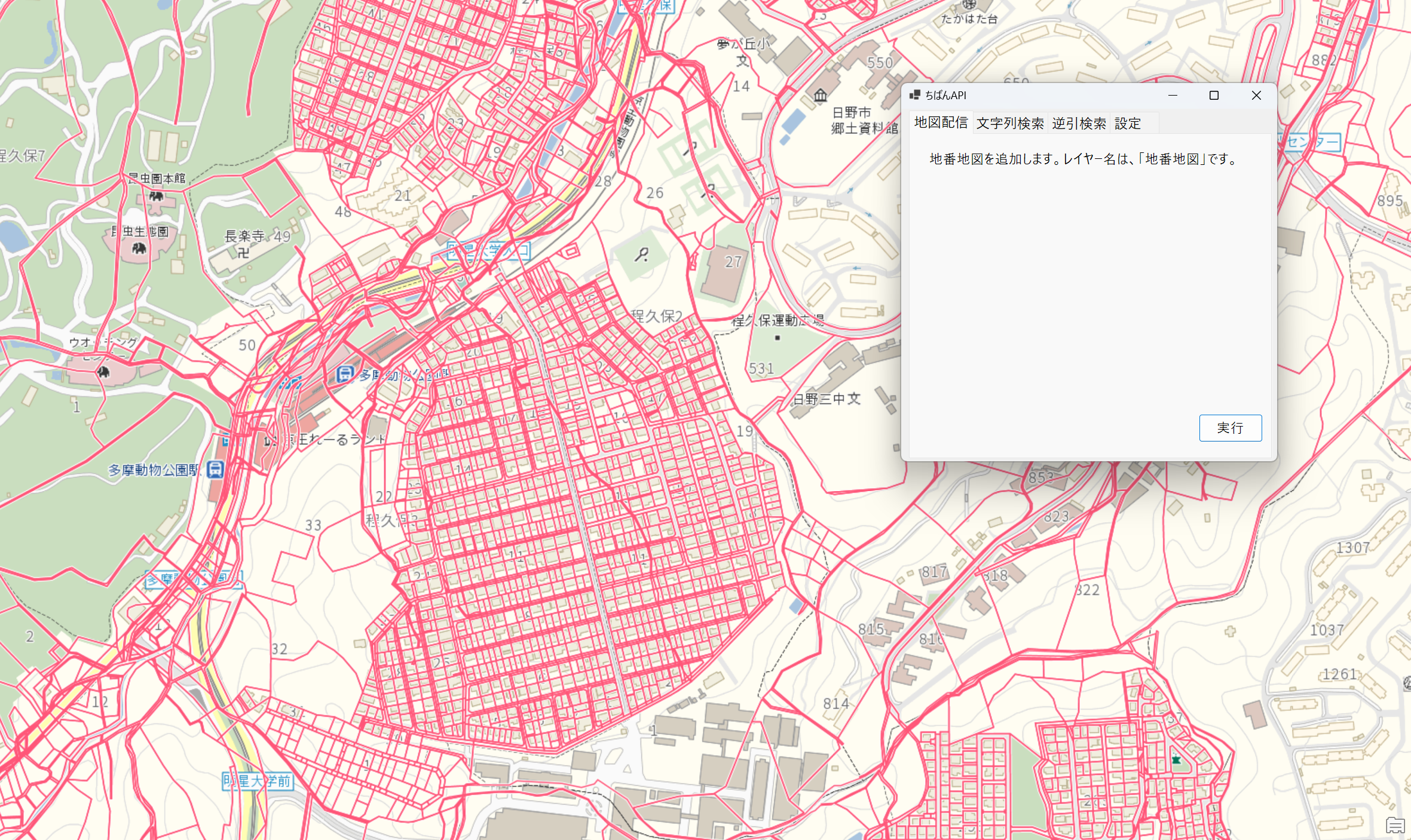Click the 実行 button
This screenshot has width=1411, height=840.
click(1230, 428)
